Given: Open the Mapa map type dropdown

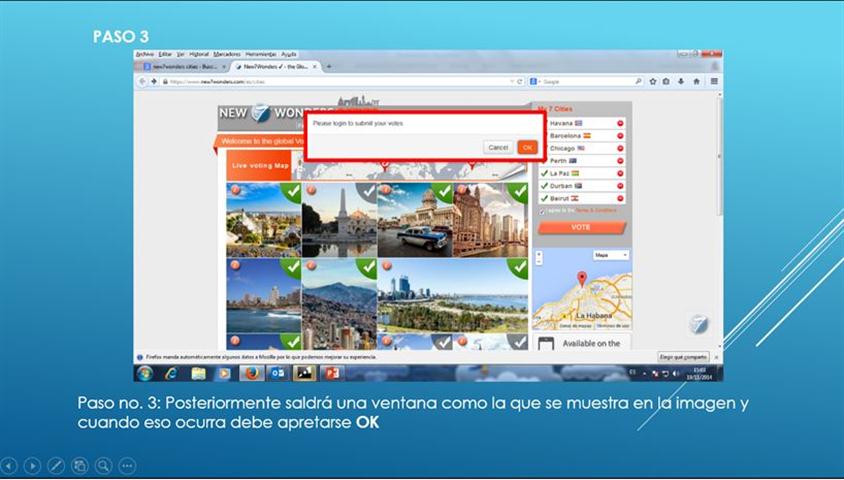Looking at the screenshot, I should click(x=611, y=255).
